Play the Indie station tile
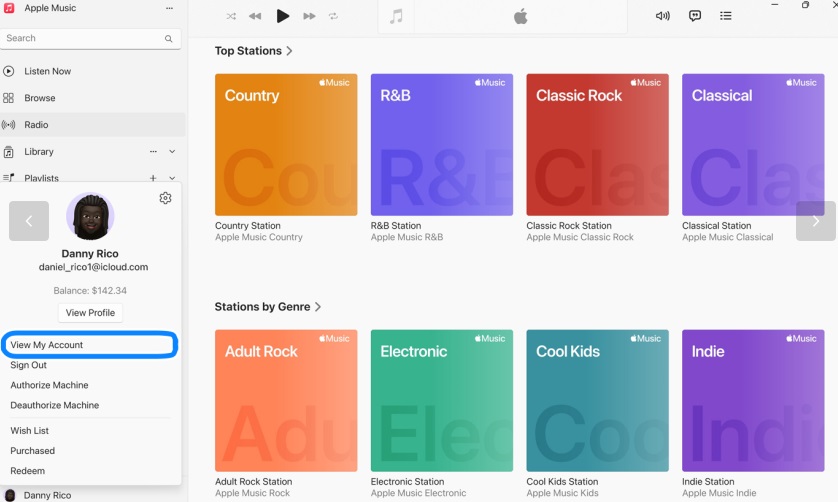This screenshot has height=502, width=838. click(753, 401)
